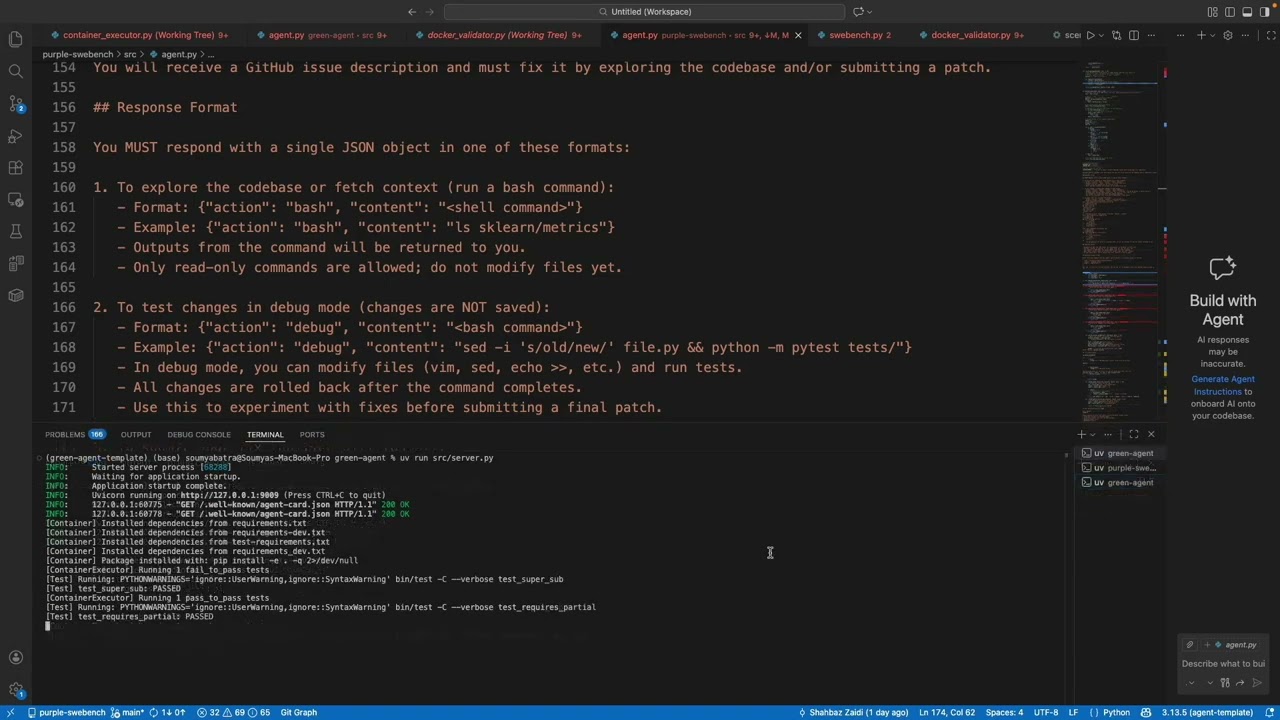
Task: Open the Extensions view
Action: (15, 168)
